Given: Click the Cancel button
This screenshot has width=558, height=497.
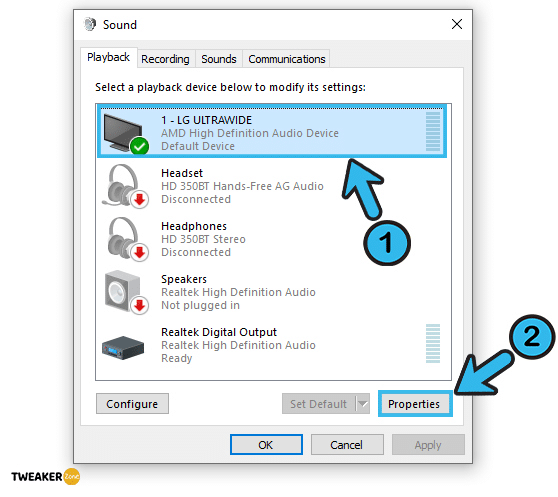Looking at the screenshot, I should 347,445.
